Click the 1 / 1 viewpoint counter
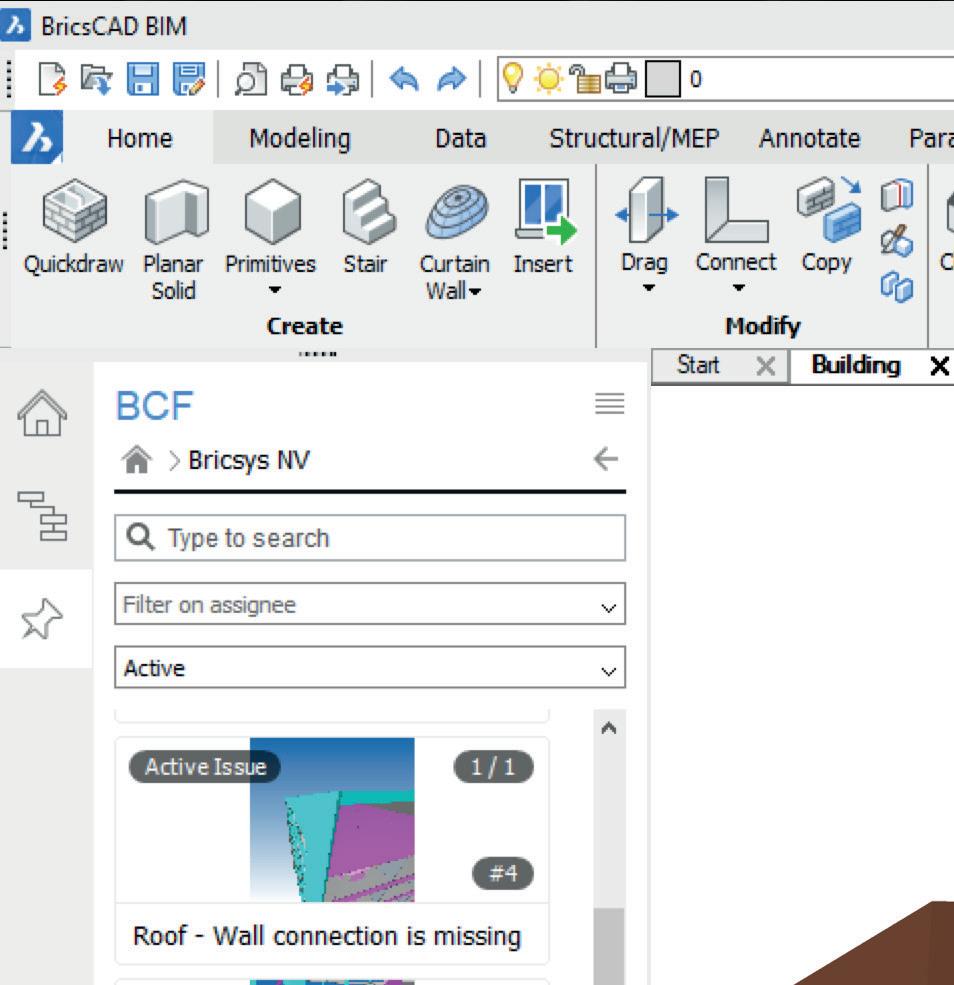 pyautogui.click(x=493, y=766)
